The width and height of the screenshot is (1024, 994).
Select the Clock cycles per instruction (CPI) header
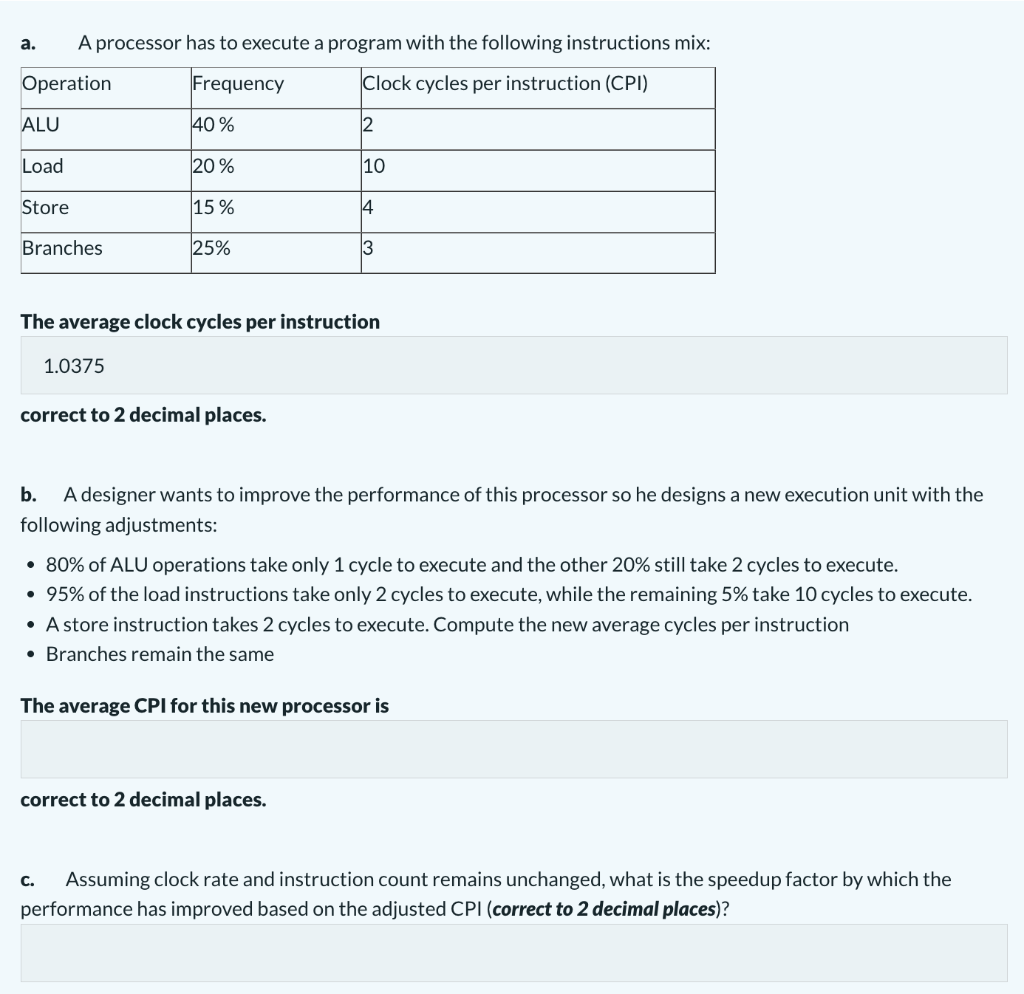point(538,88)
